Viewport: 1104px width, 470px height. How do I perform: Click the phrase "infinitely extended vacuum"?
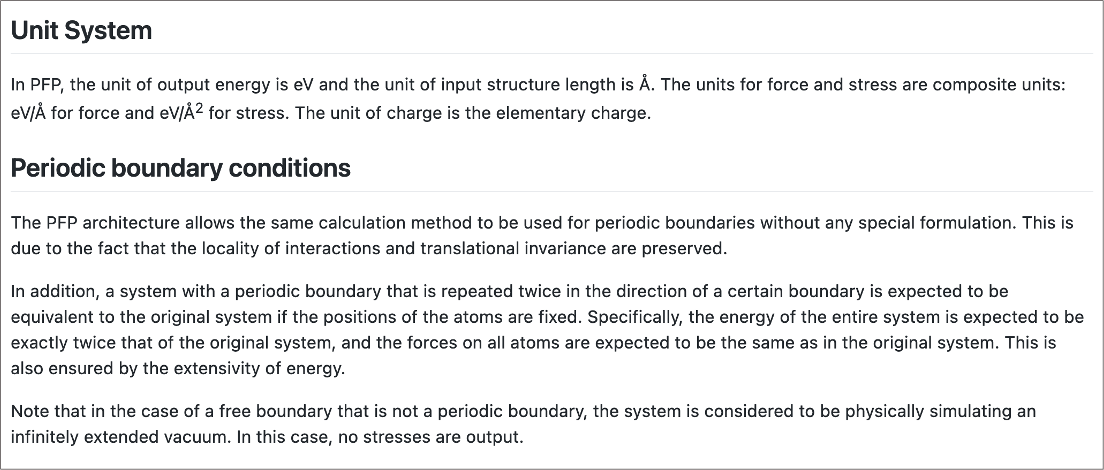107,437
